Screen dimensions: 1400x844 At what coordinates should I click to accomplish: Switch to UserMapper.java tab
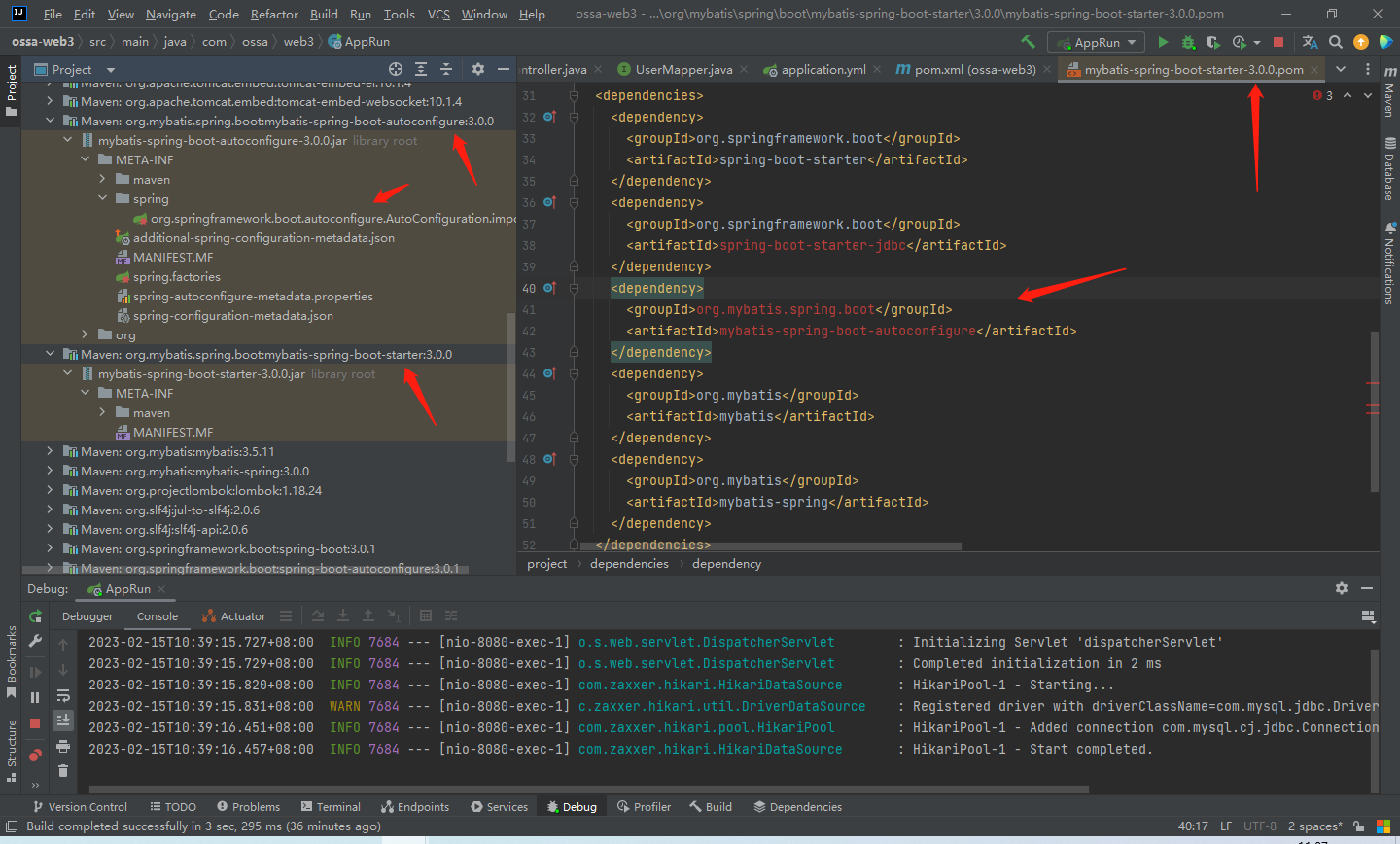pos(682,69)
